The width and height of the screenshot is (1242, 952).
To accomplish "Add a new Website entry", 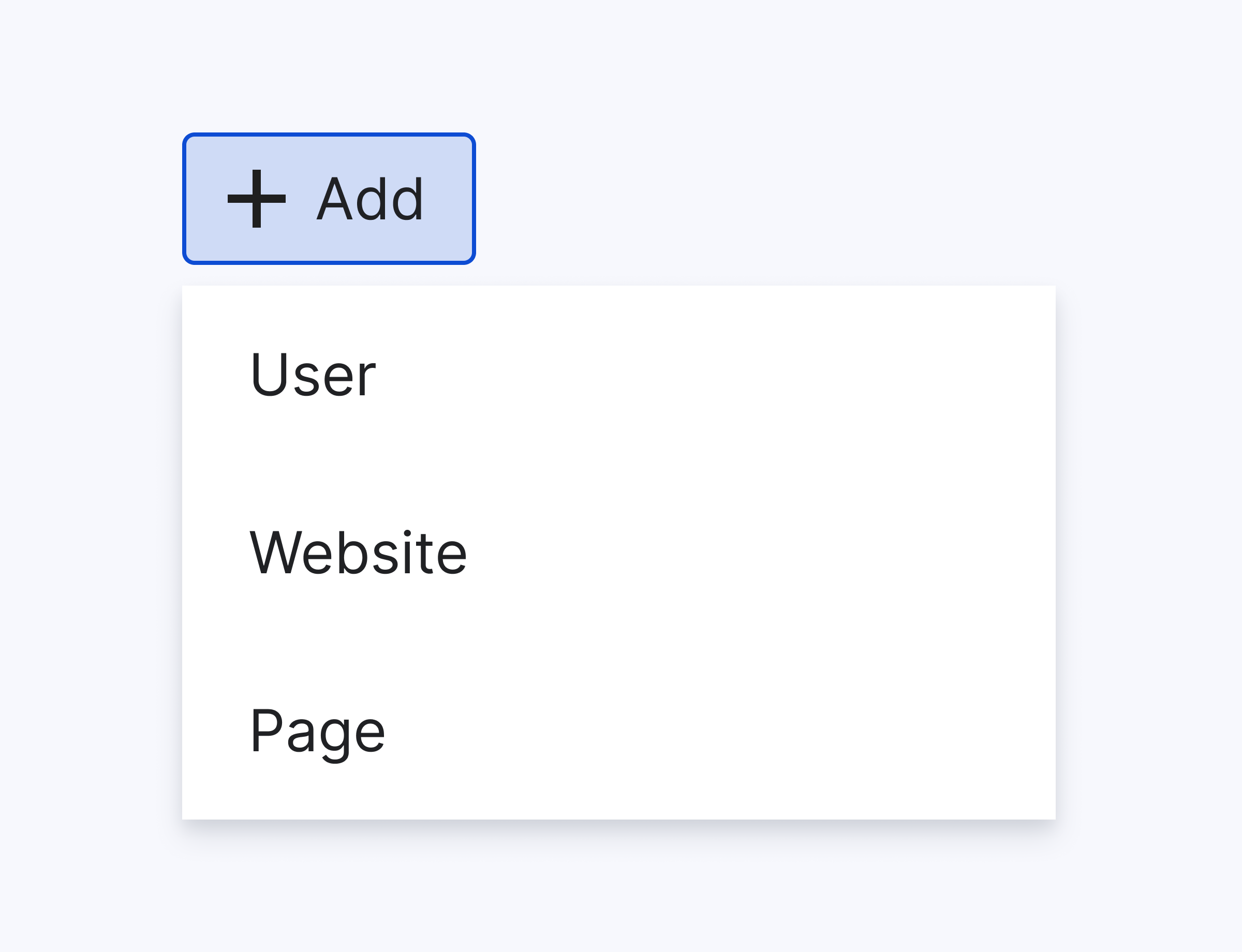I will 358,553.
